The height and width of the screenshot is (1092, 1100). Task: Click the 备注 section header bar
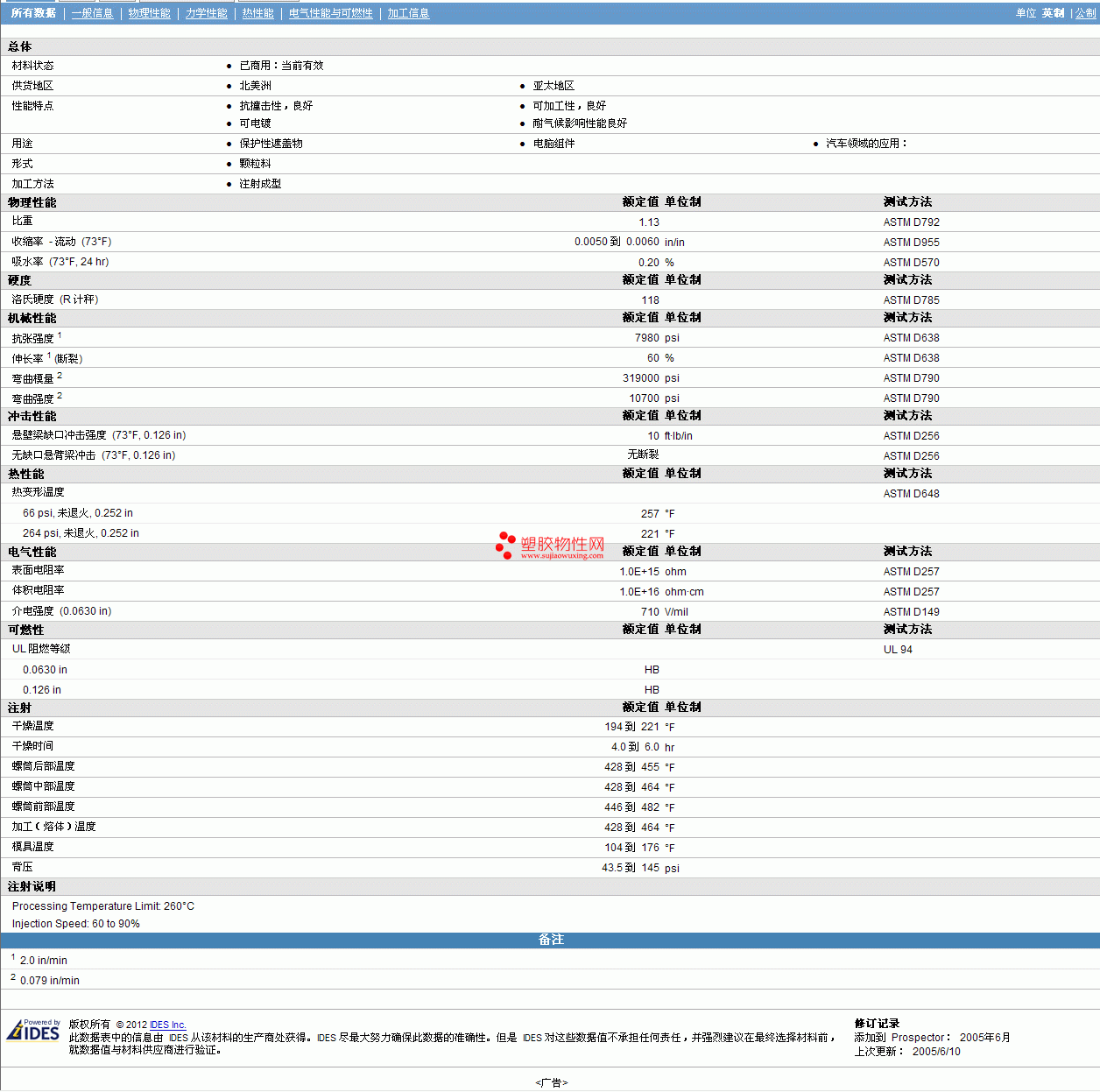550,940
